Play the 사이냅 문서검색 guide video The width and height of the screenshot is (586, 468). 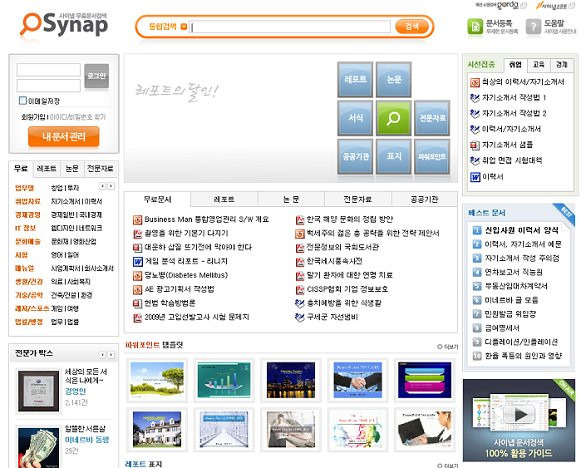(x=519, y=414)
